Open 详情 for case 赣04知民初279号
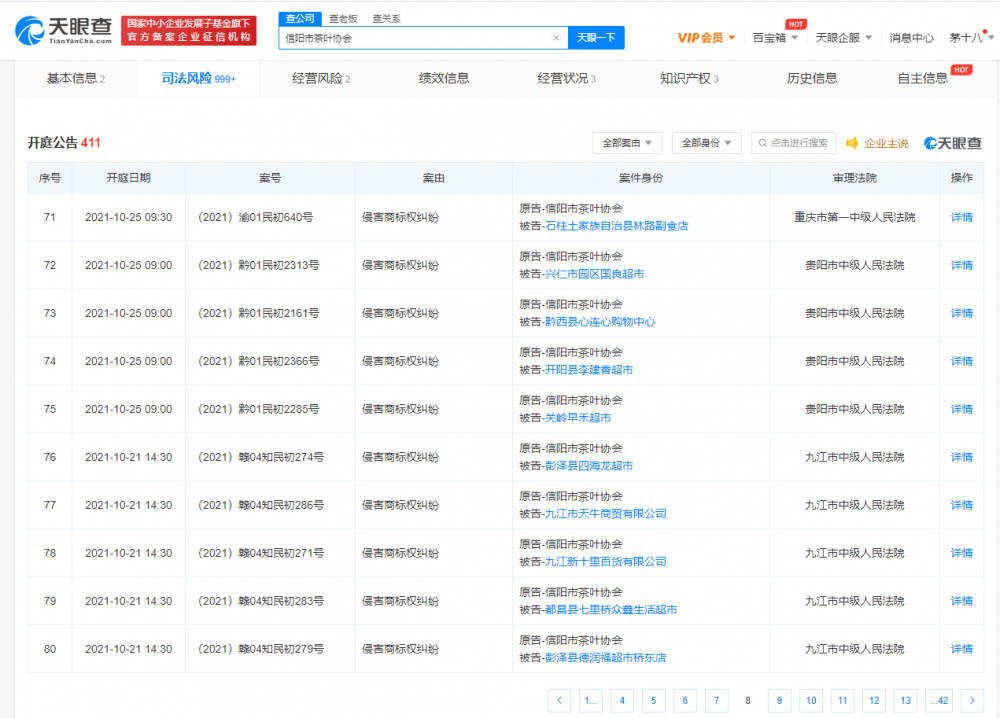 (x=962, y=649)
